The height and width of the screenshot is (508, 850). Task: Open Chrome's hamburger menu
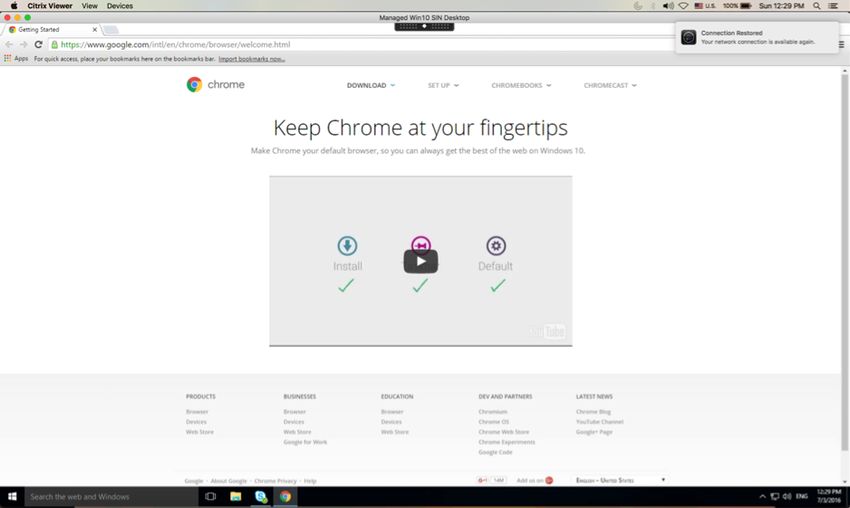(841, 44)
